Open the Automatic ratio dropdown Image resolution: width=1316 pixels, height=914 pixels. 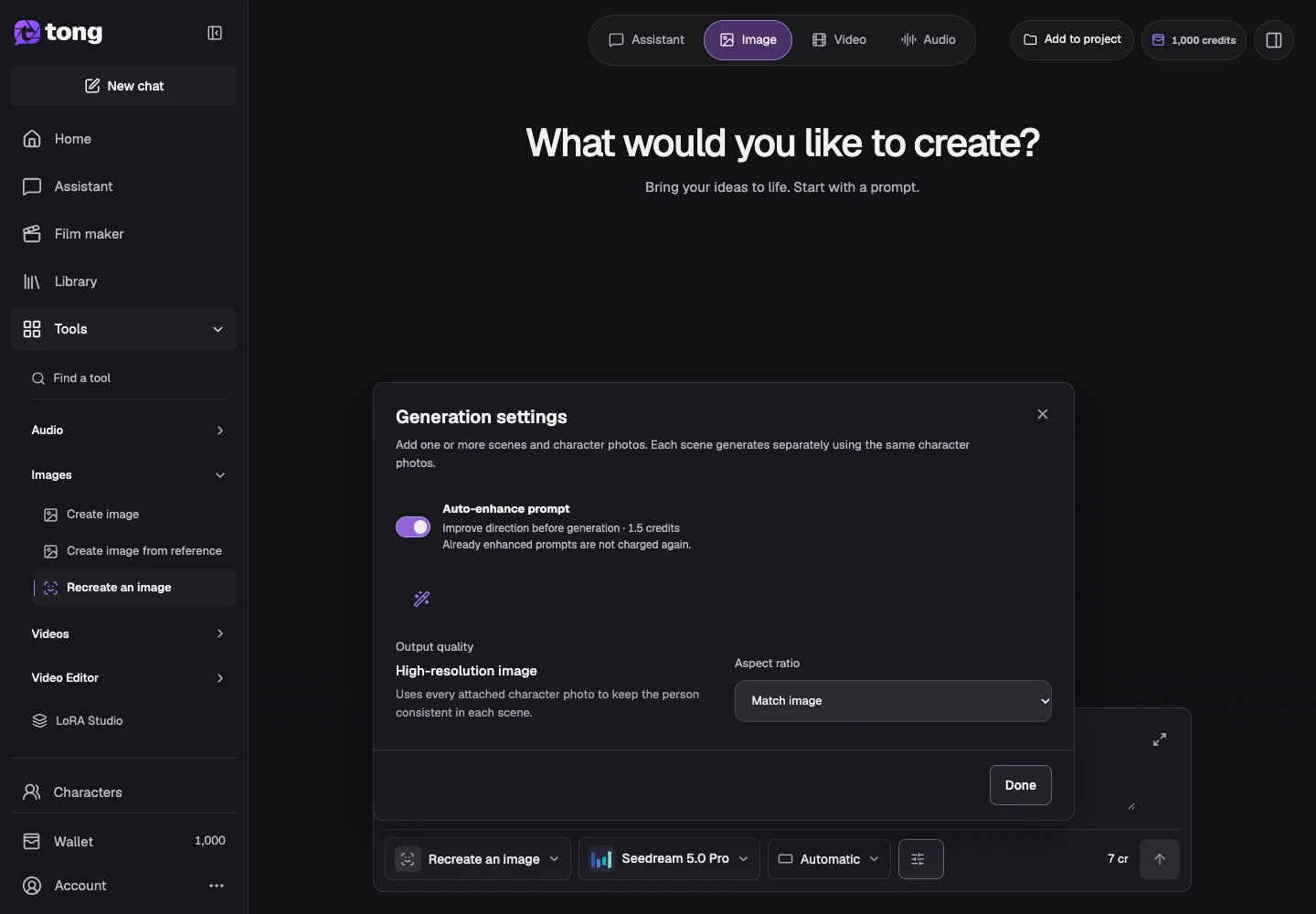(x=829, y=859)
